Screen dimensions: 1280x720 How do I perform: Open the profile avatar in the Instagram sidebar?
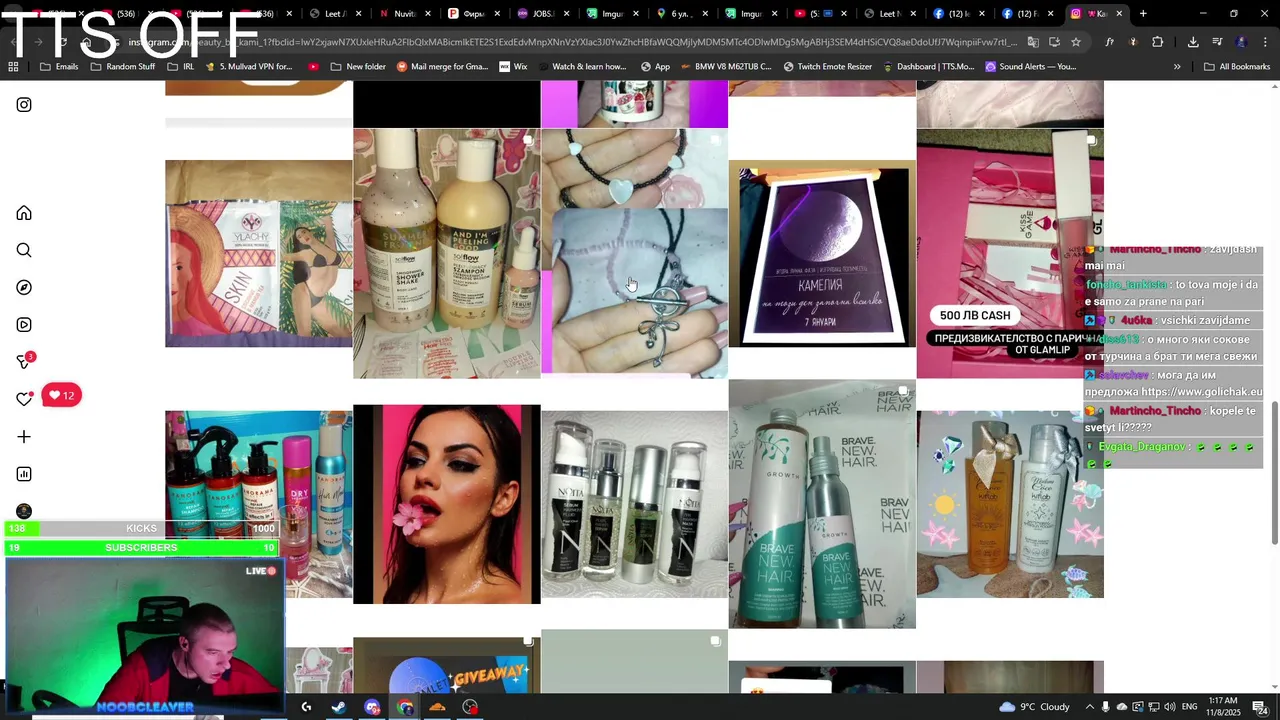coord(24,511)
